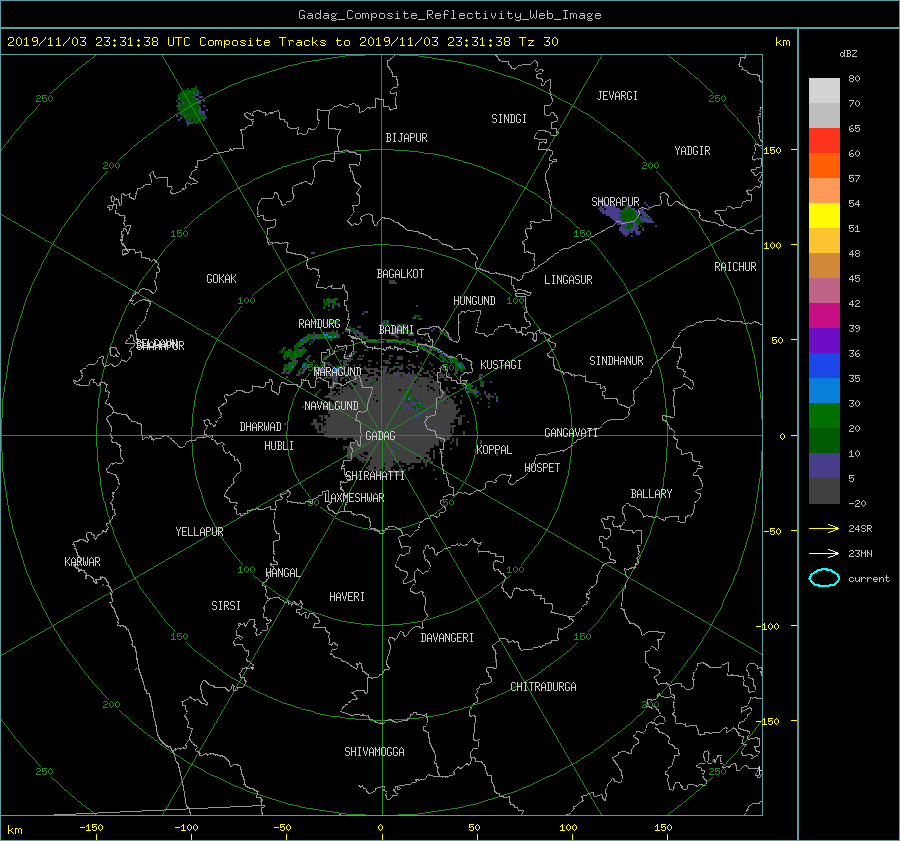This screenshot has height=841, width=900.
Task: Click the 100 tick on bottom axis
Action: tap(568, 827)
